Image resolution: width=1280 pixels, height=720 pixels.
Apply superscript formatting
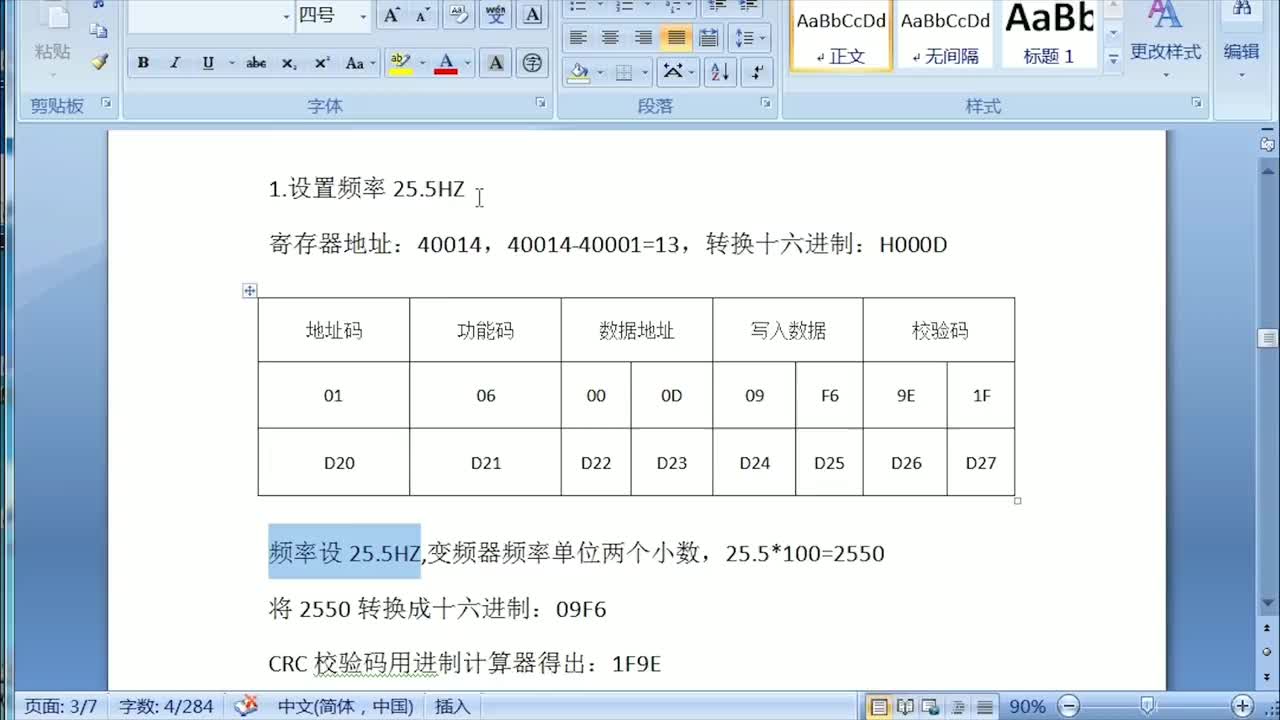point(322,63)
